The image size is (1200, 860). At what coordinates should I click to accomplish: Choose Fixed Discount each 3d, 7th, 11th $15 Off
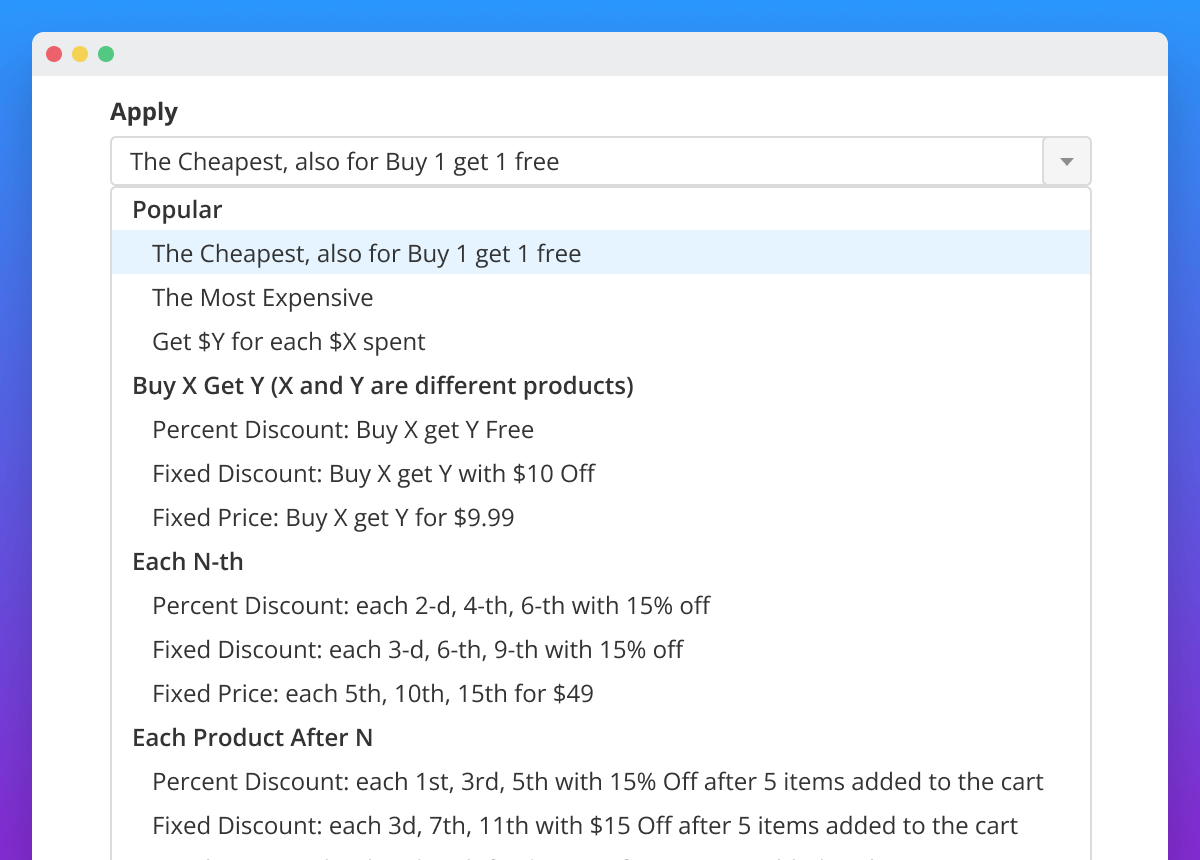[x=584, y=825]
